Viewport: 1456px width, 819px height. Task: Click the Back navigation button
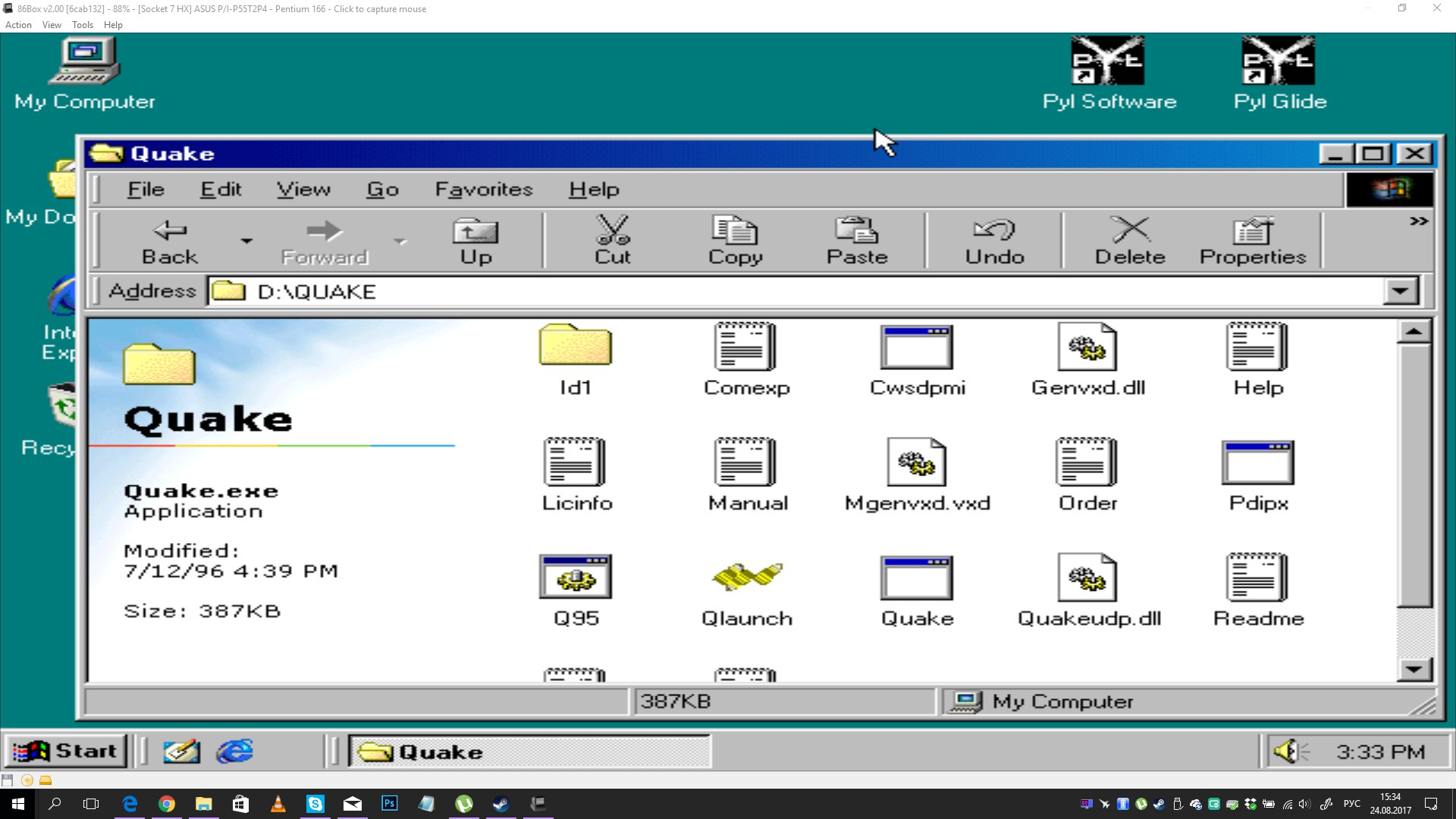click(170, 240)
